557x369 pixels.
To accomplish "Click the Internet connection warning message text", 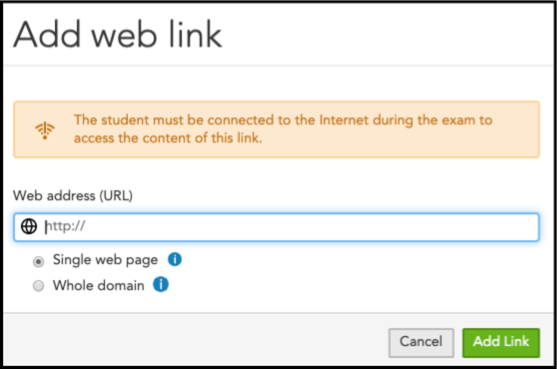I will pyautogui.click(x=283, y=129).
